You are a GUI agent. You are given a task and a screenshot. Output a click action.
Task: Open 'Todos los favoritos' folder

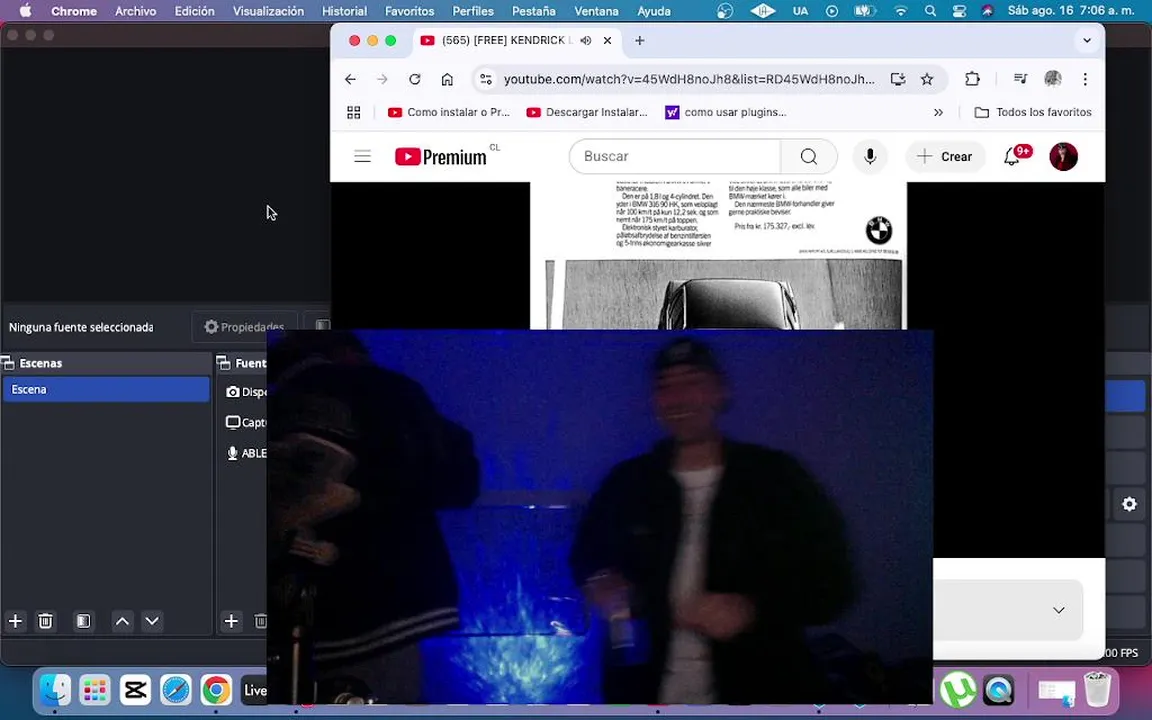point(1032,112)
